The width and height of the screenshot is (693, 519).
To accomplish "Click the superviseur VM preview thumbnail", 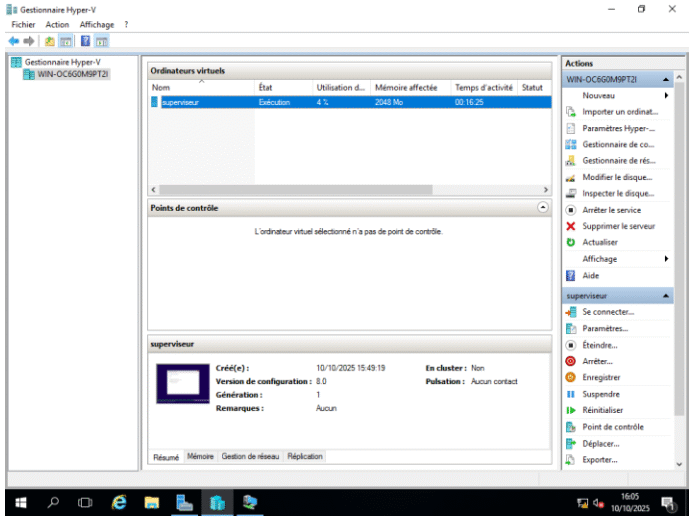I will (x=183, y=384).
